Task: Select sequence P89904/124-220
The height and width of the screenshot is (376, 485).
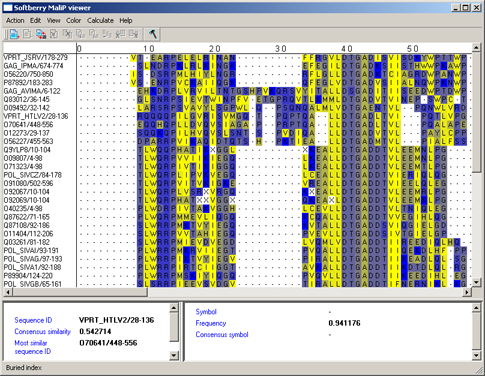Action: point(28,276)
